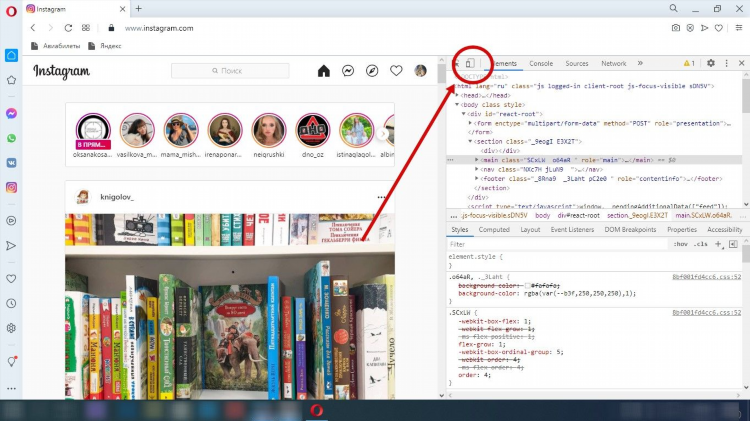This screenshot has height=421, width=750.
Task: Open bookmarks star in Opera sidebar
Action: (11, 80)
